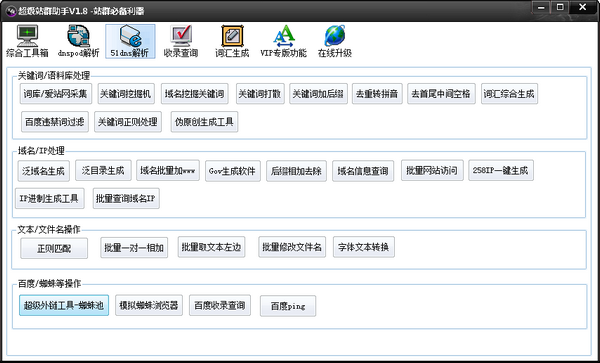Click the app logo in title bar
This screenshot has width=600, height=363.
coord(10,11)
